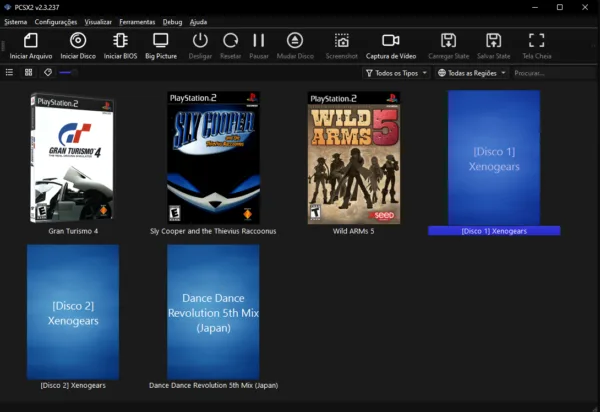Click 'Dance Dance Revolution 5th Mix (Japan)' title
Image resolution: width=600 pixels, height=412 pixels.
tap(214, 385)
